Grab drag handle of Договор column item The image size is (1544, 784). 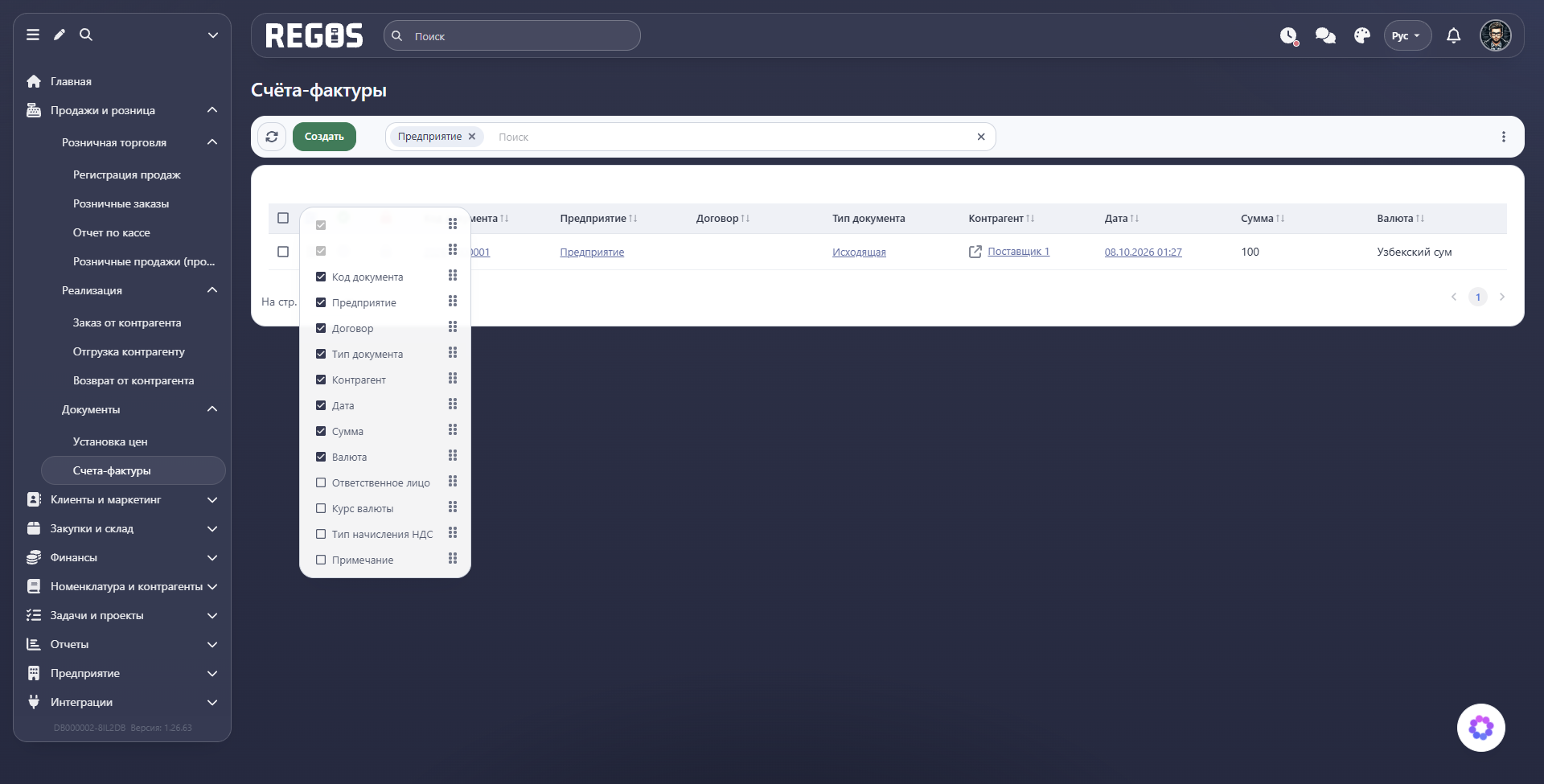453,327
